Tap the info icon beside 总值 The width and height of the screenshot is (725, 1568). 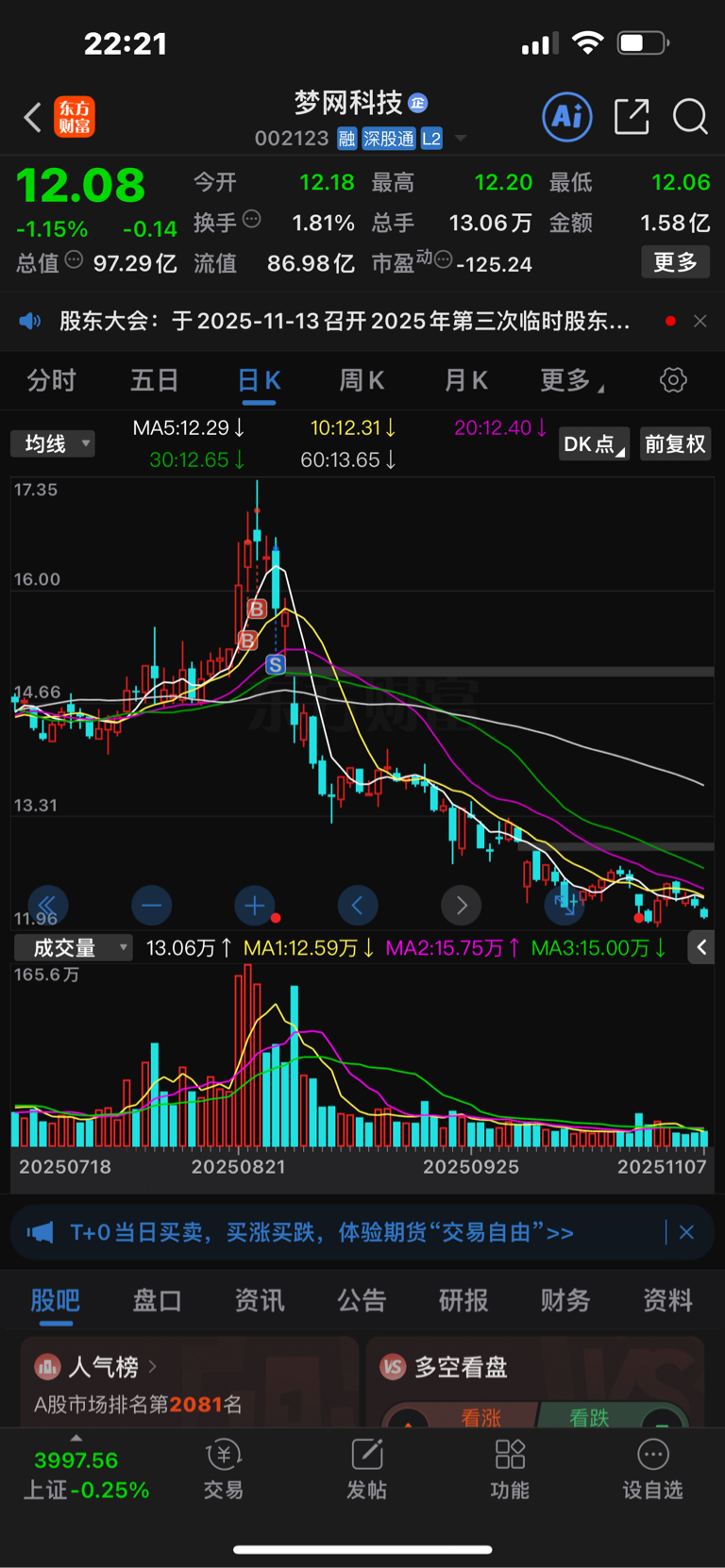[74, 259]
